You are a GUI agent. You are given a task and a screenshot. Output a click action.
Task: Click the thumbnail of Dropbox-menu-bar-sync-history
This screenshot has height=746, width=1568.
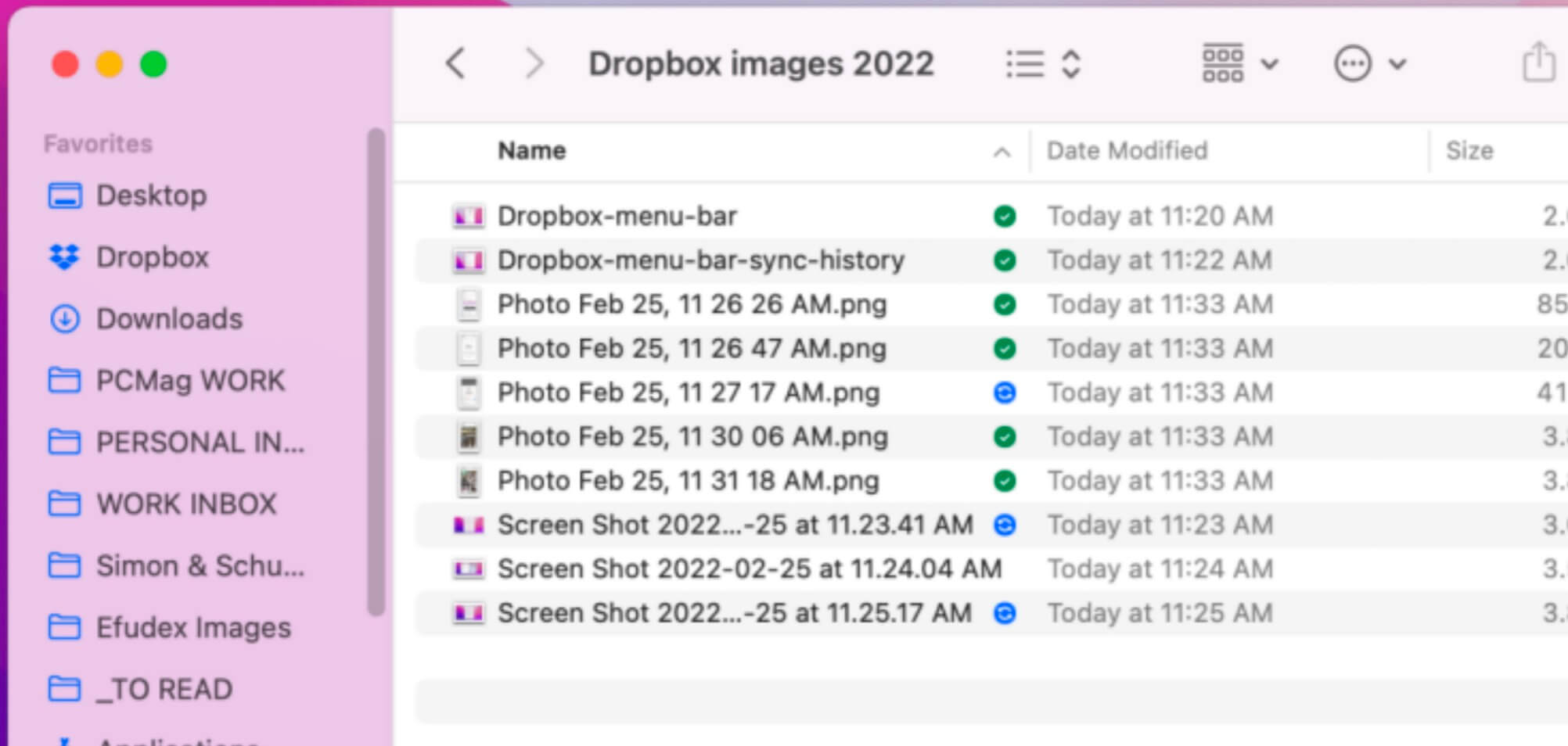[468, 260]
